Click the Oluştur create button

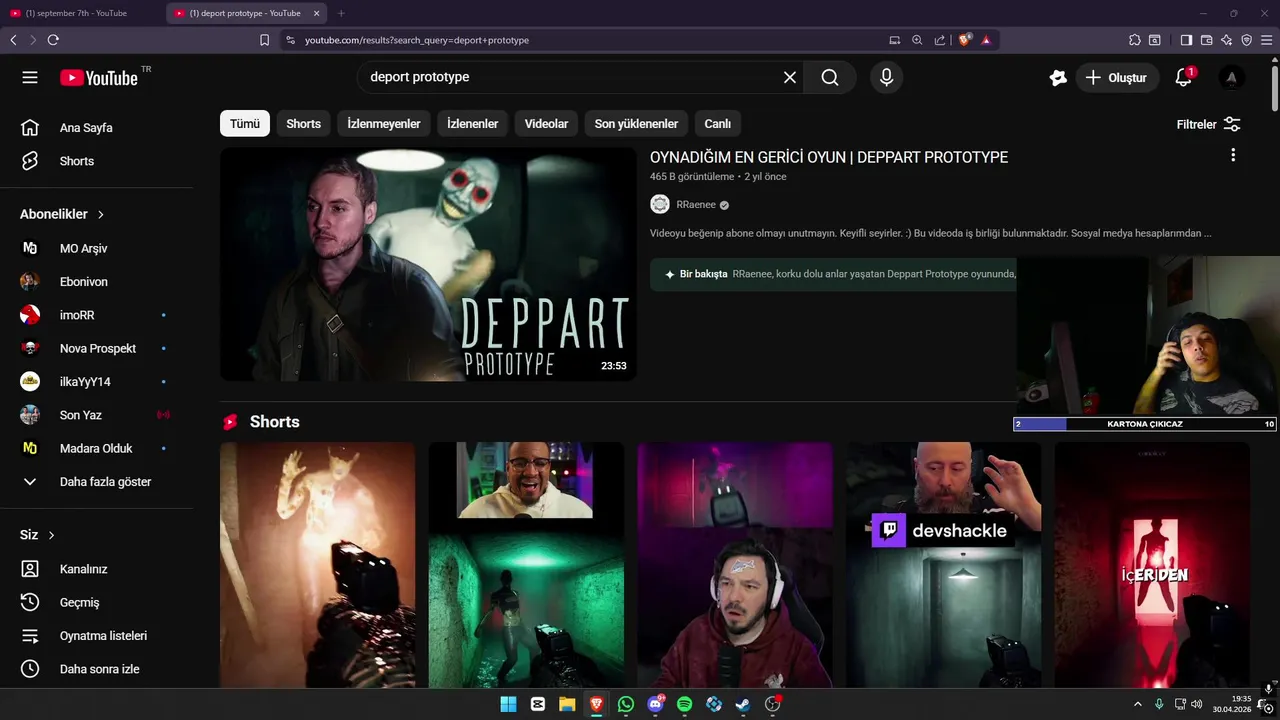tap(1117, 77)
